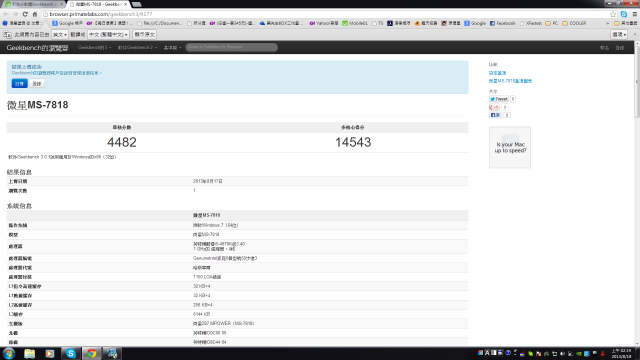Open the Geekbench 2 navigation dropdown
The height and width of the screenshot is (360, 640).
pyautogui.click(x=137, y=48)
